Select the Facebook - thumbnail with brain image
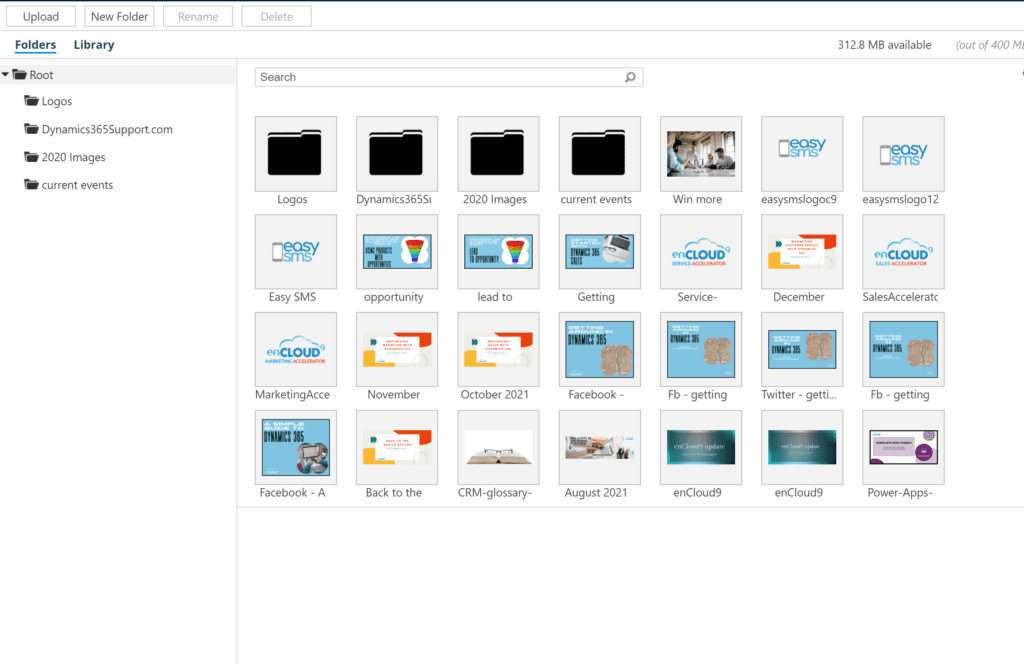 click(600, 349)
